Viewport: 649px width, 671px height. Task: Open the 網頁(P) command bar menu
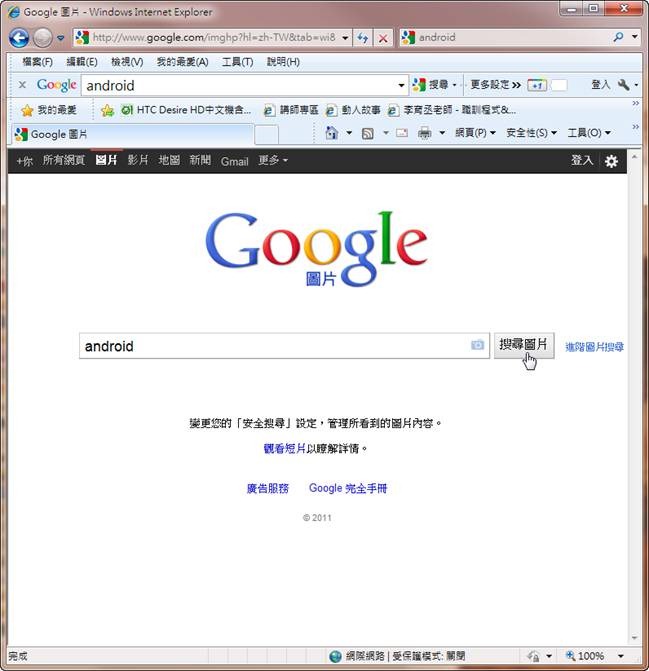pos(475,133)
